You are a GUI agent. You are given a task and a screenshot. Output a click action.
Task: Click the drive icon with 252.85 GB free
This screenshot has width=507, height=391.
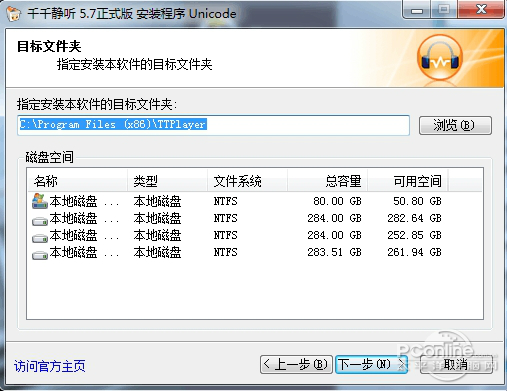(40, 238)
